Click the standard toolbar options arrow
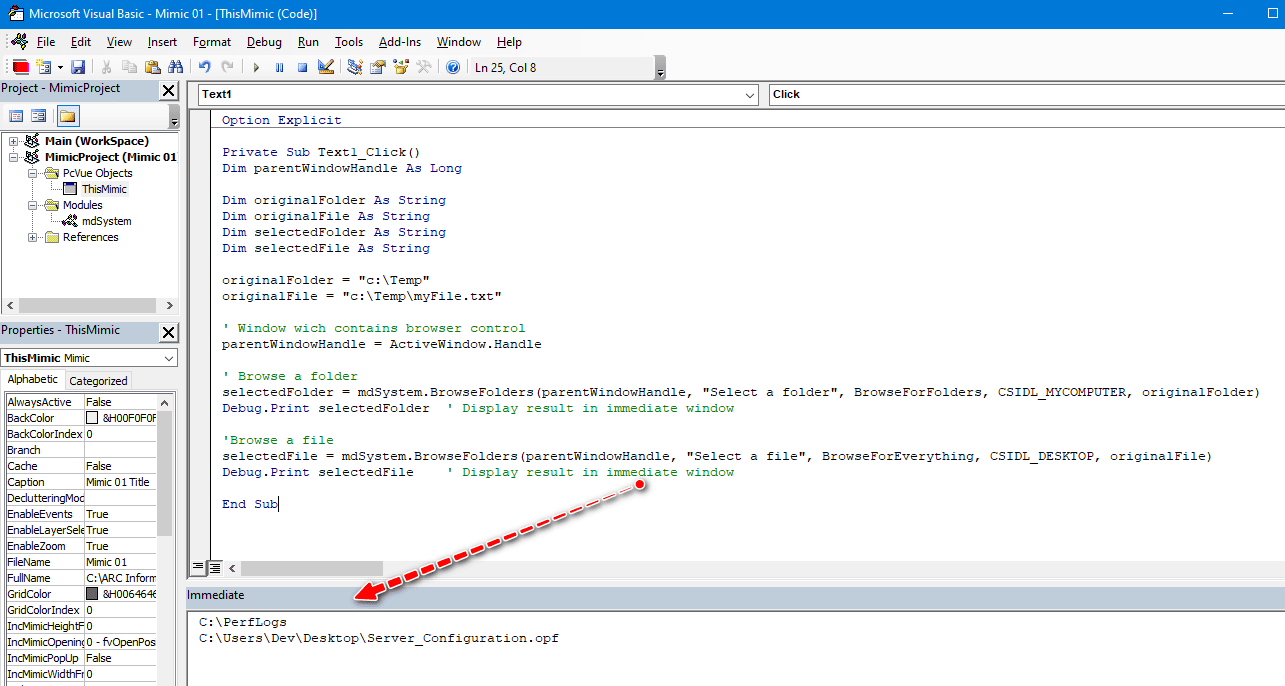The height and width of the screenshot is (686, 1285). (x=660, y=68)
